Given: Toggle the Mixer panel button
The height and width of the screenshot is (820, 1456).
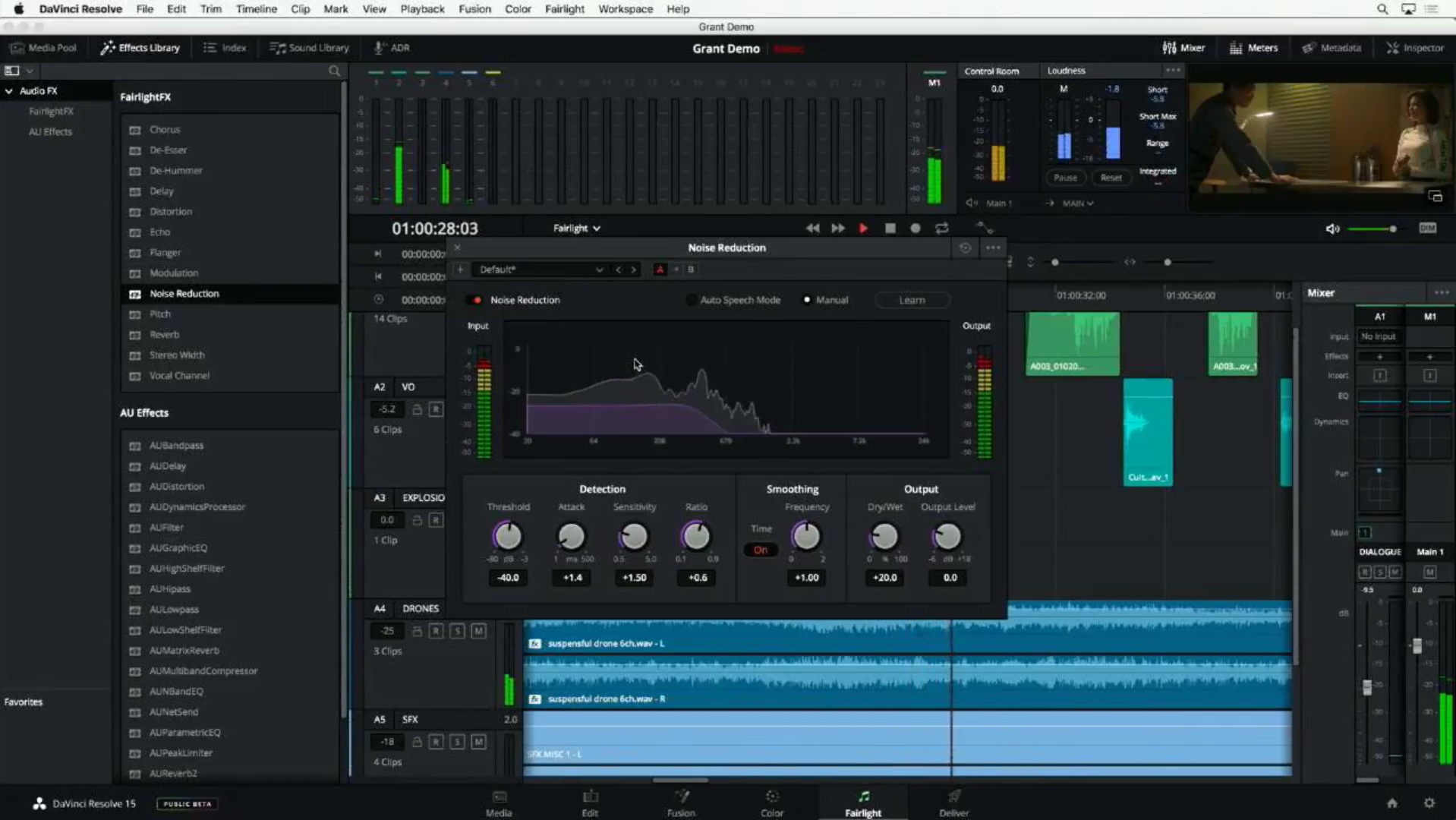Looking at the screenshot, I should [1183, 48].
